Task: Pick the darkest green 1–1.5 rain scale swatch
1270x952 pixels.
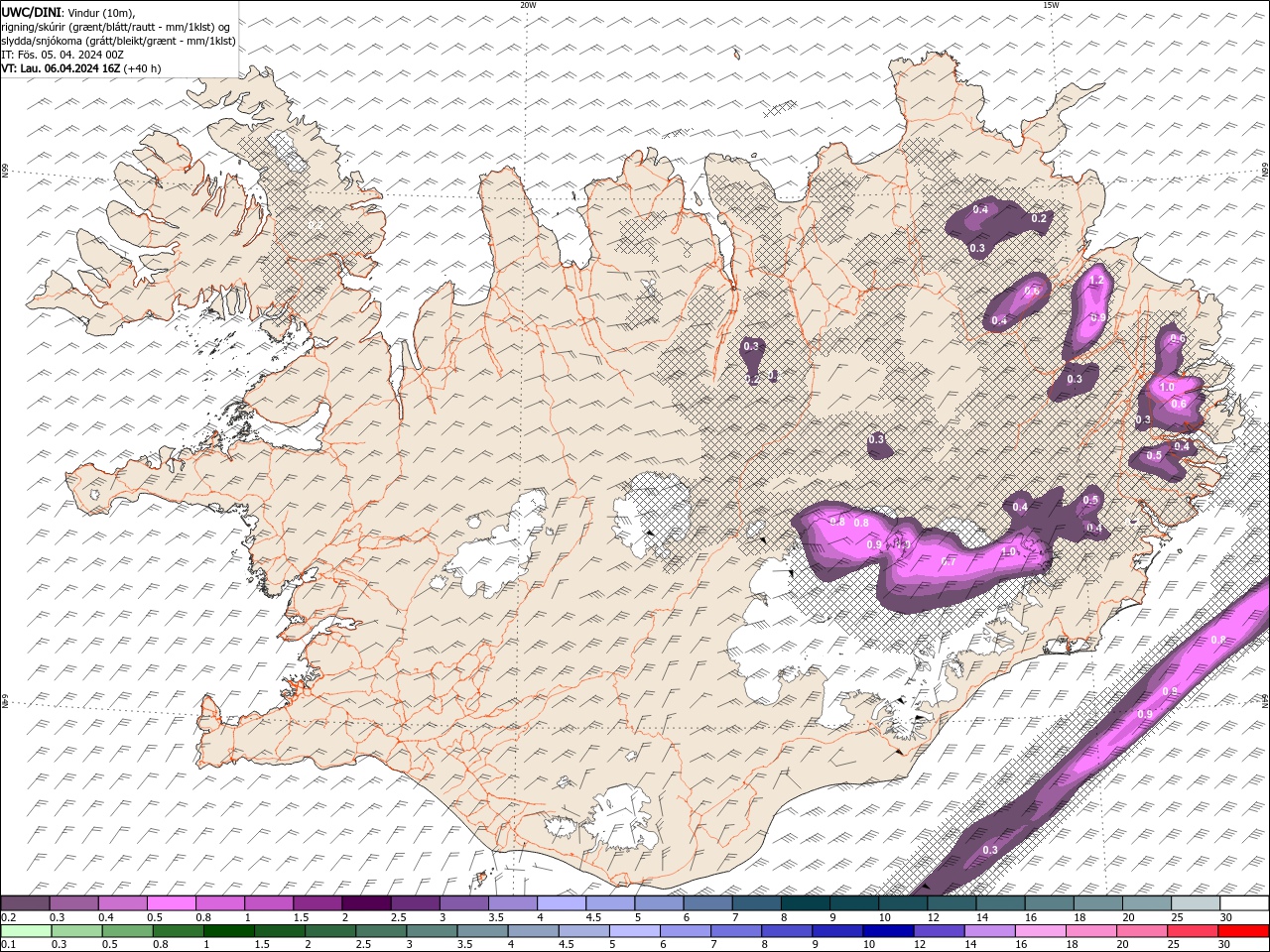Action: pos(229,931)
